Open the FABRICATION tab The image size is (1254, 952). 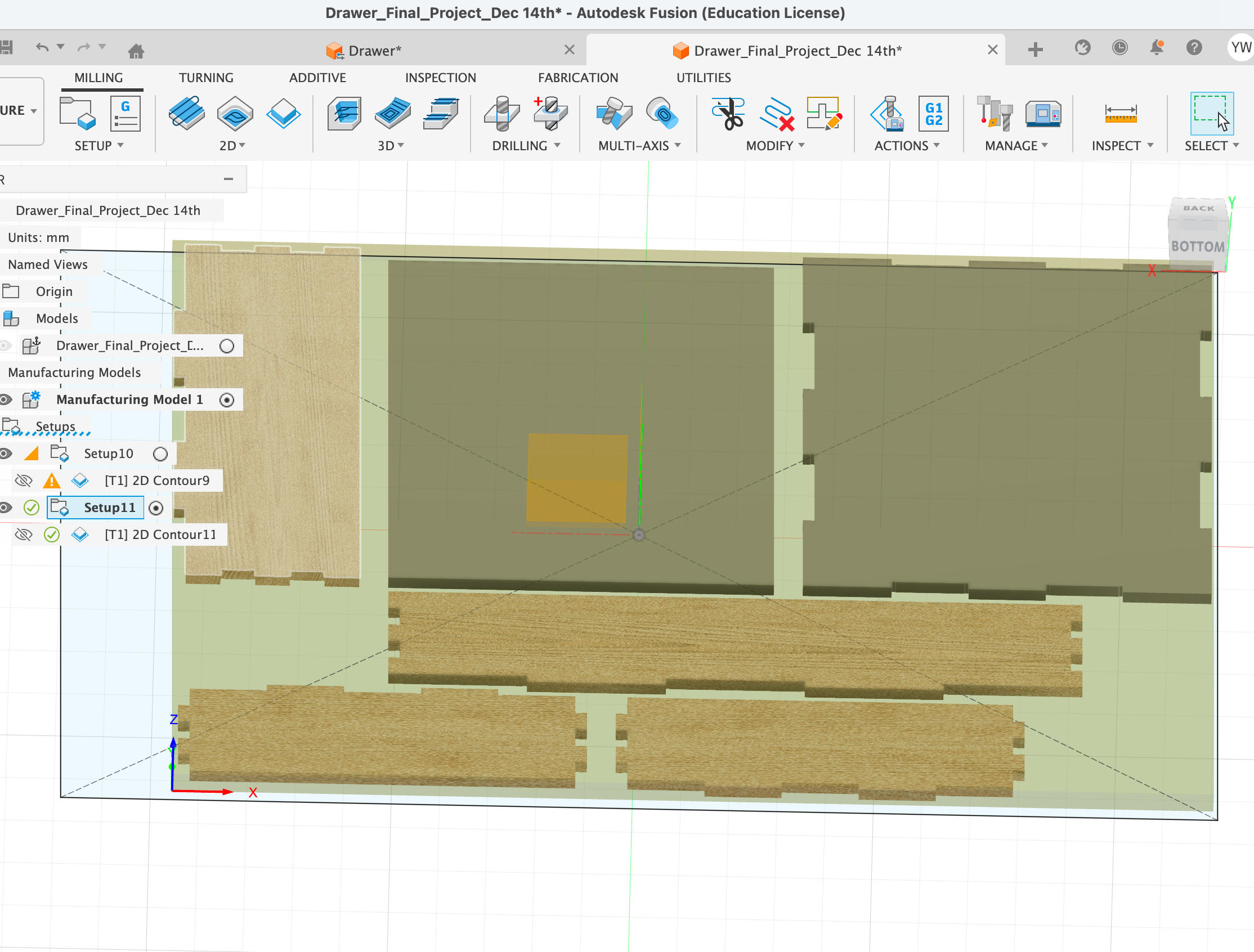tap(577, 78)
